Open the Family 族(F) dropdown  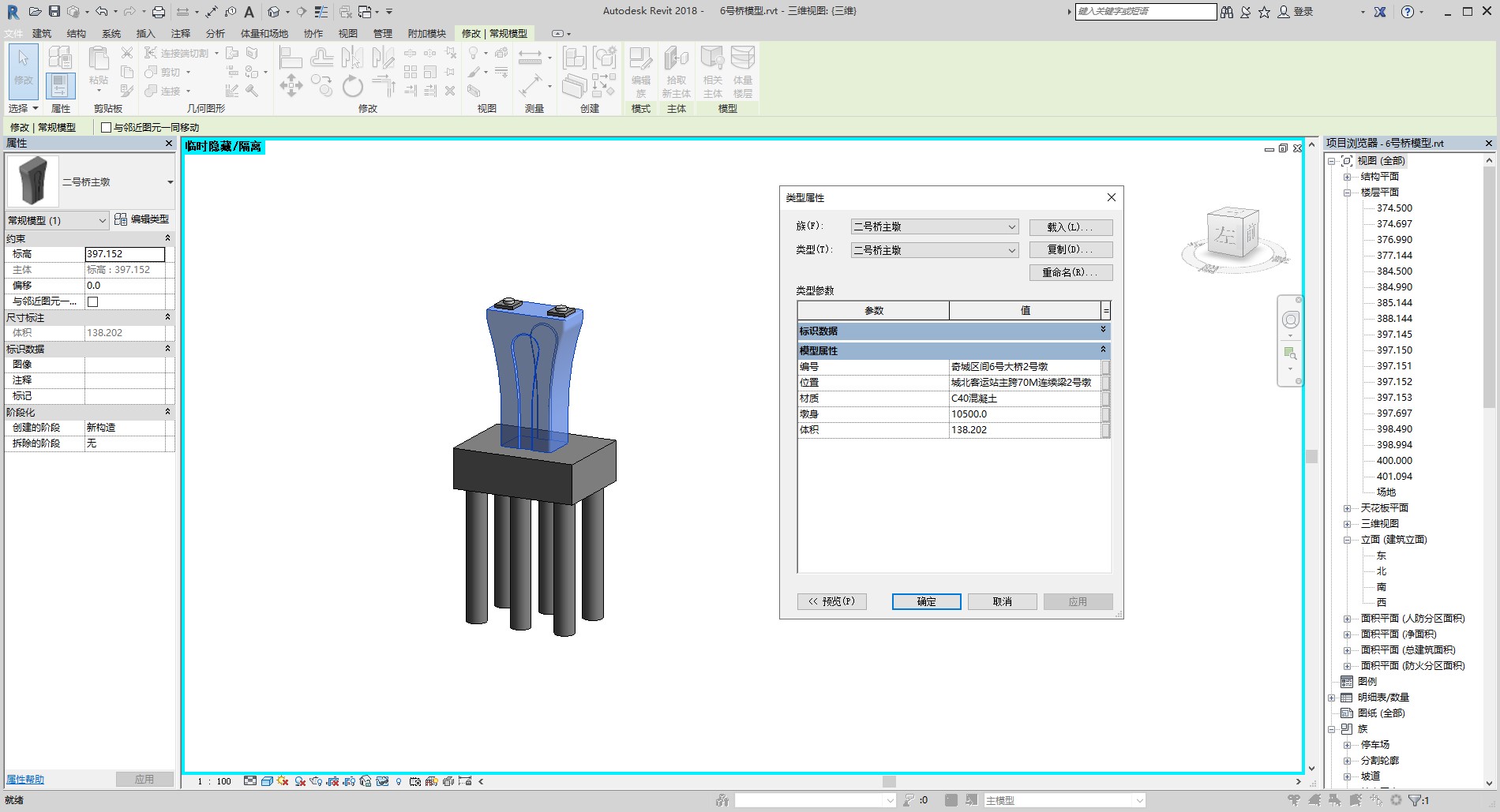935,226
